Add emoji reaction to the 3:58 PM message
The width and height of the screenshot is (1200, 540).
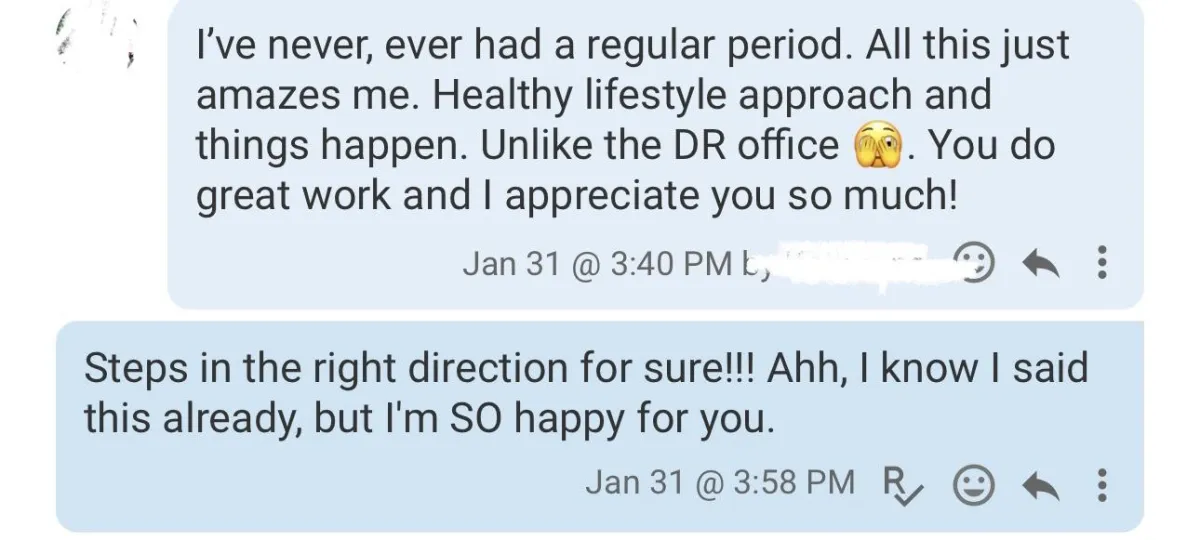pyautogui.click(x=973, y=484)
